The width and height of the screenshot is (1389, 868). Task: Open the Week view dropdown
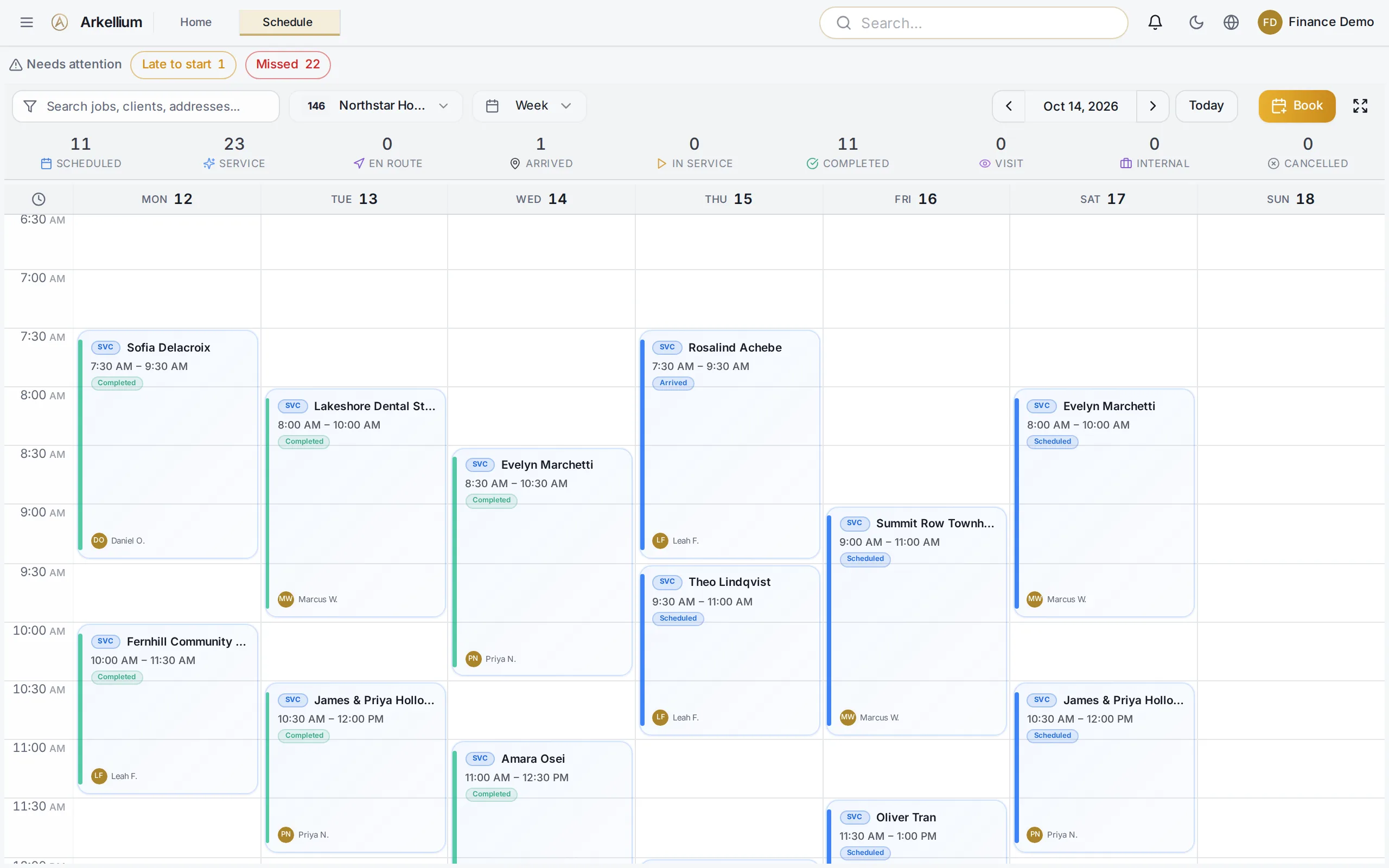[529, 106]
